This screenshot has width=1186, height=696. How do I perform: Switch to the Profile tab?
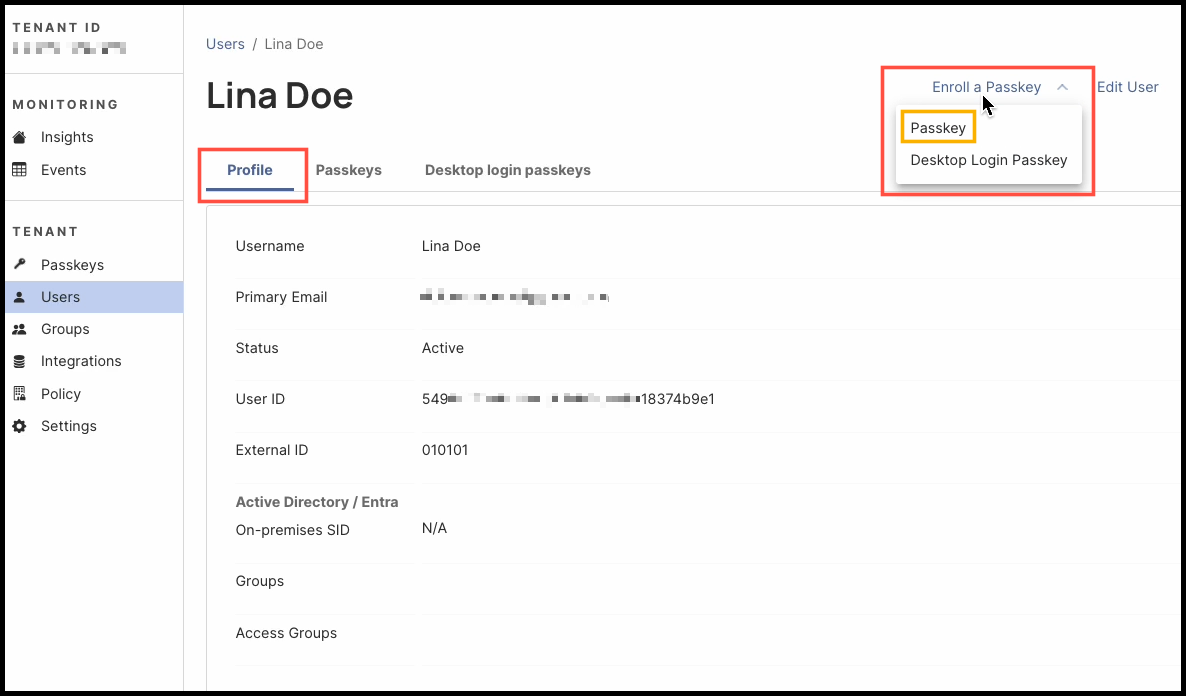[250, 170]
